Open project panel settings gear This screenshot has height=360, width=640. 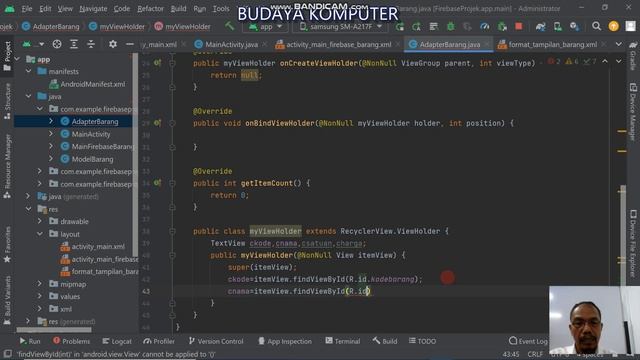pos(113,44)
